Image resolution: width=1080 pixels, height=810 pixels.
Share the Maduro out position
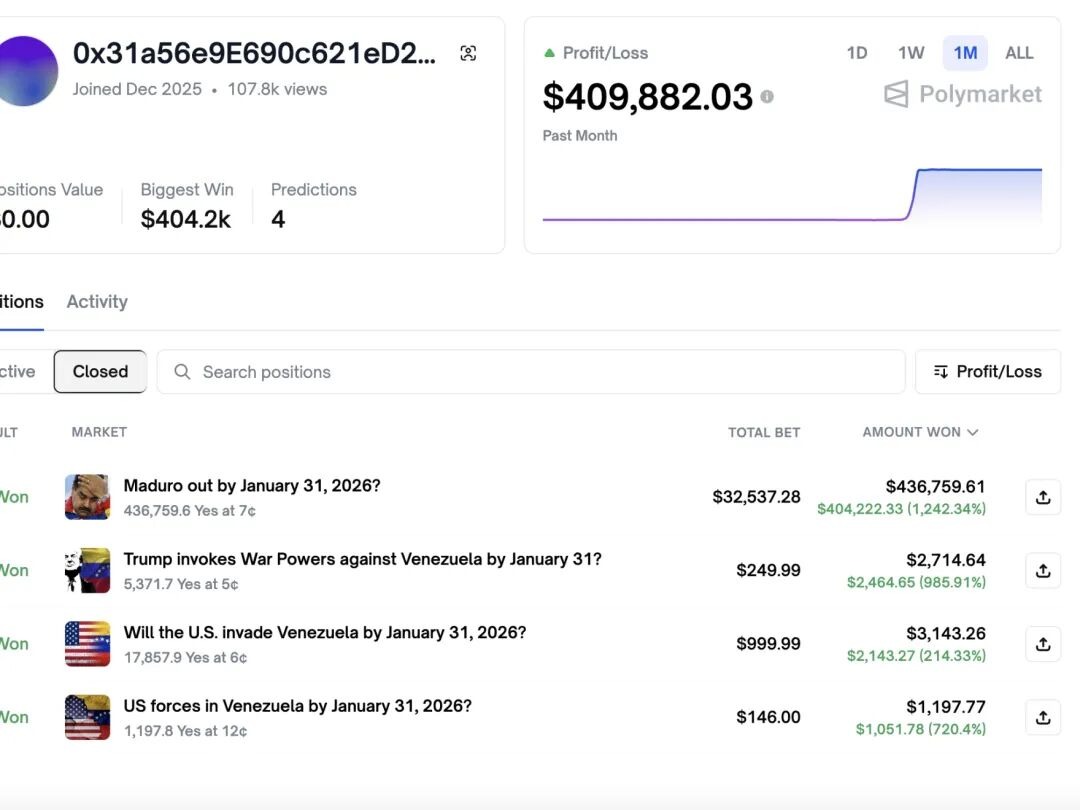click(x=1042, y=497)
